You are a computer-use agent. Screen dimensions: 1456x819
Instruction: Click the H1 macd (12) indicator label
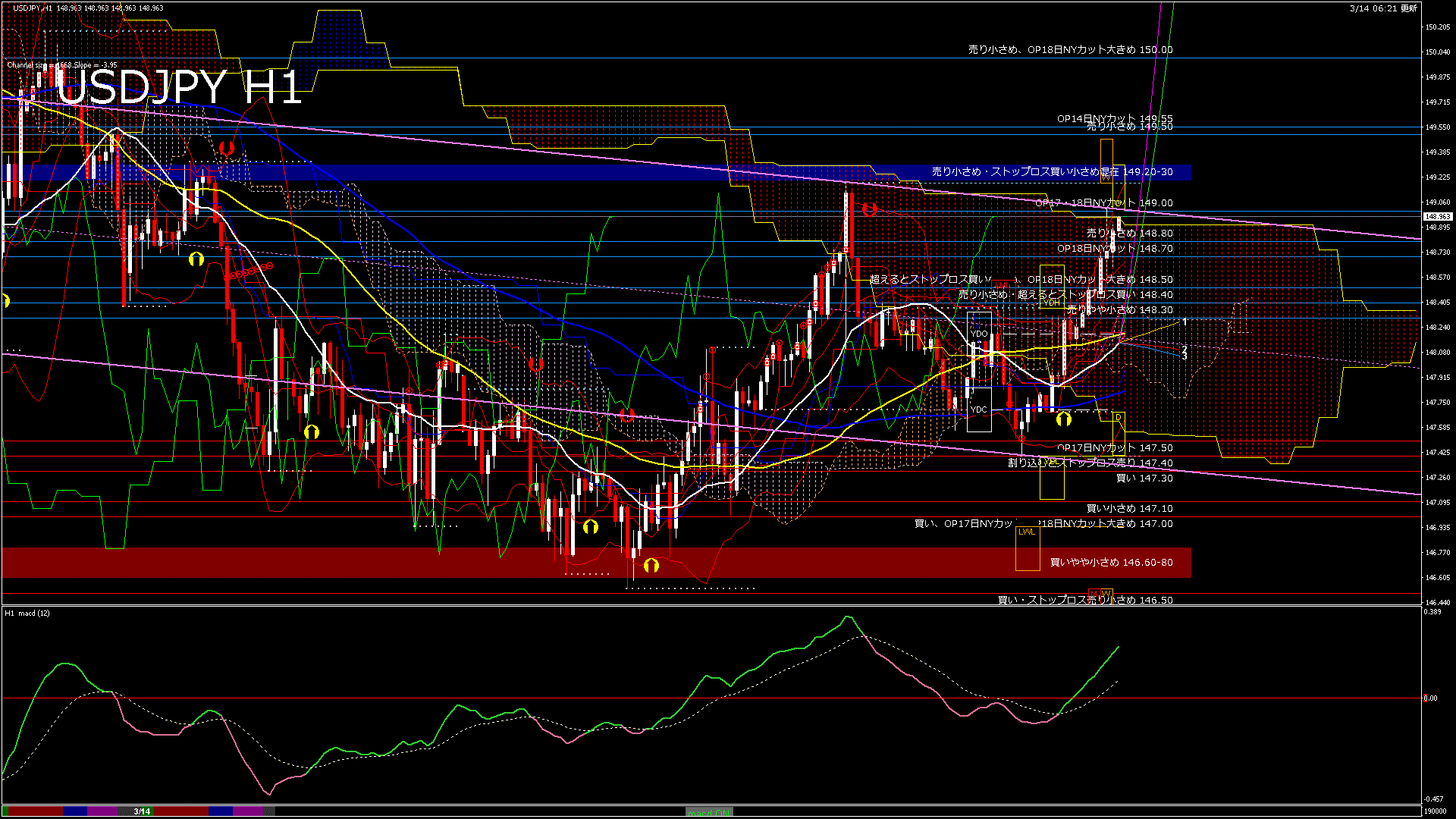coord(27,613)
